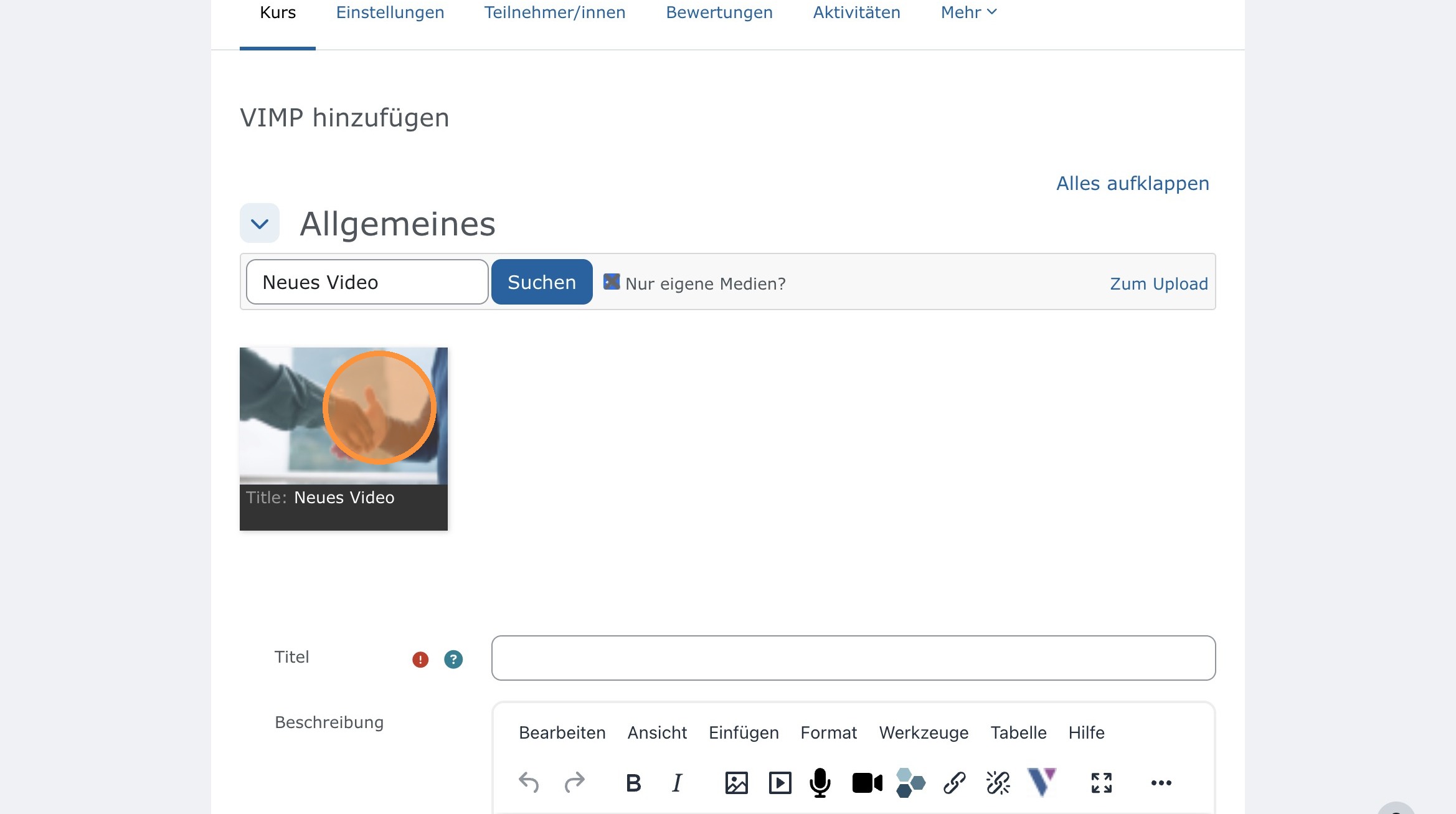
Task: Open the VIMP V-logo toolbar button
Action: pyautogui.click(x=1041, y=782)
